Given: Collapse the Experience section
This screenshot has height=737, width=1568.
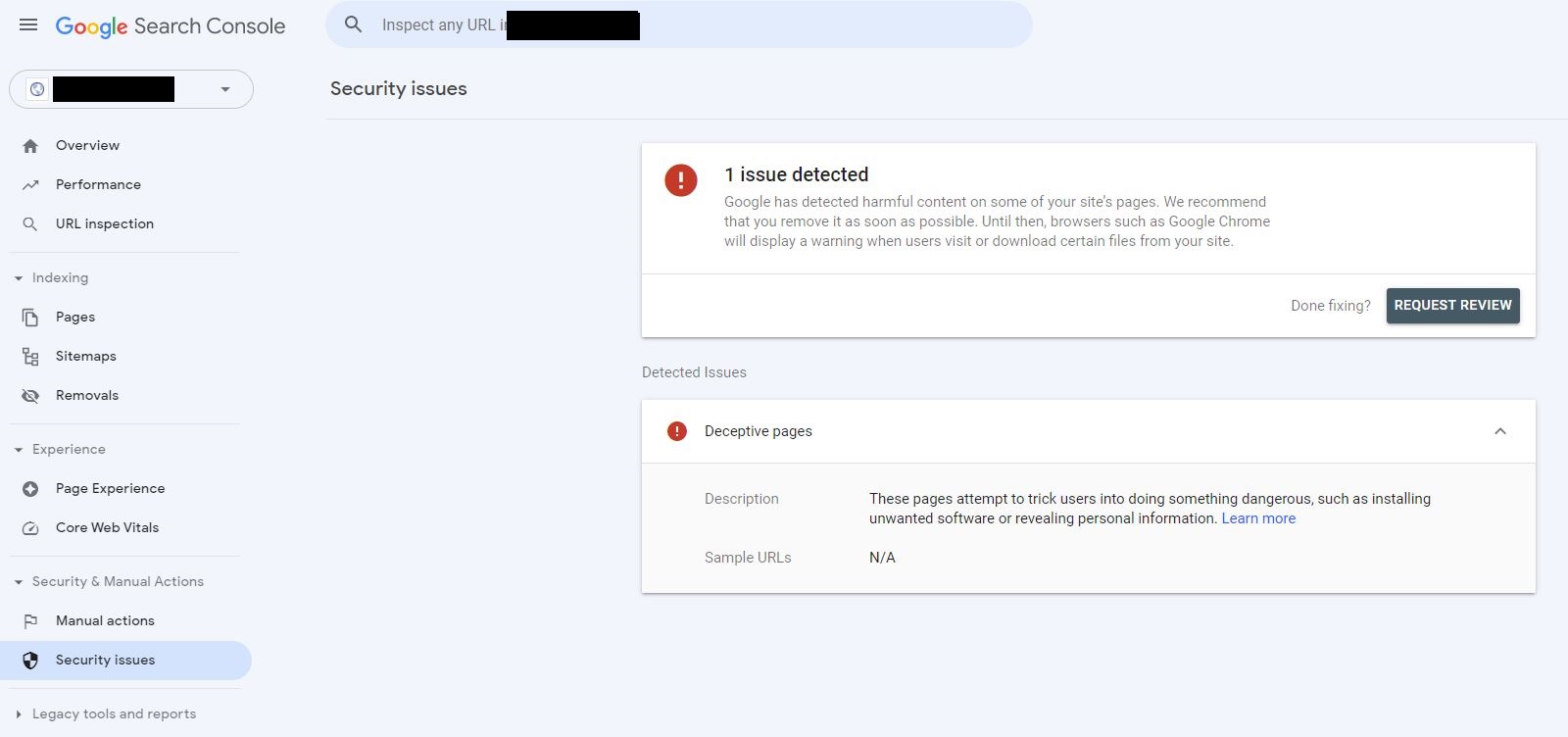Looking at the screenshot, I should [19, 450].
